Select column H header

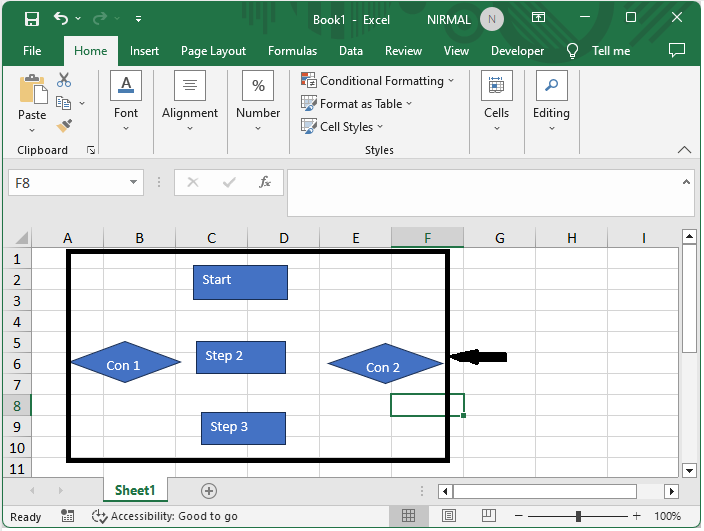pyautogui.click(x=572, y=237)
